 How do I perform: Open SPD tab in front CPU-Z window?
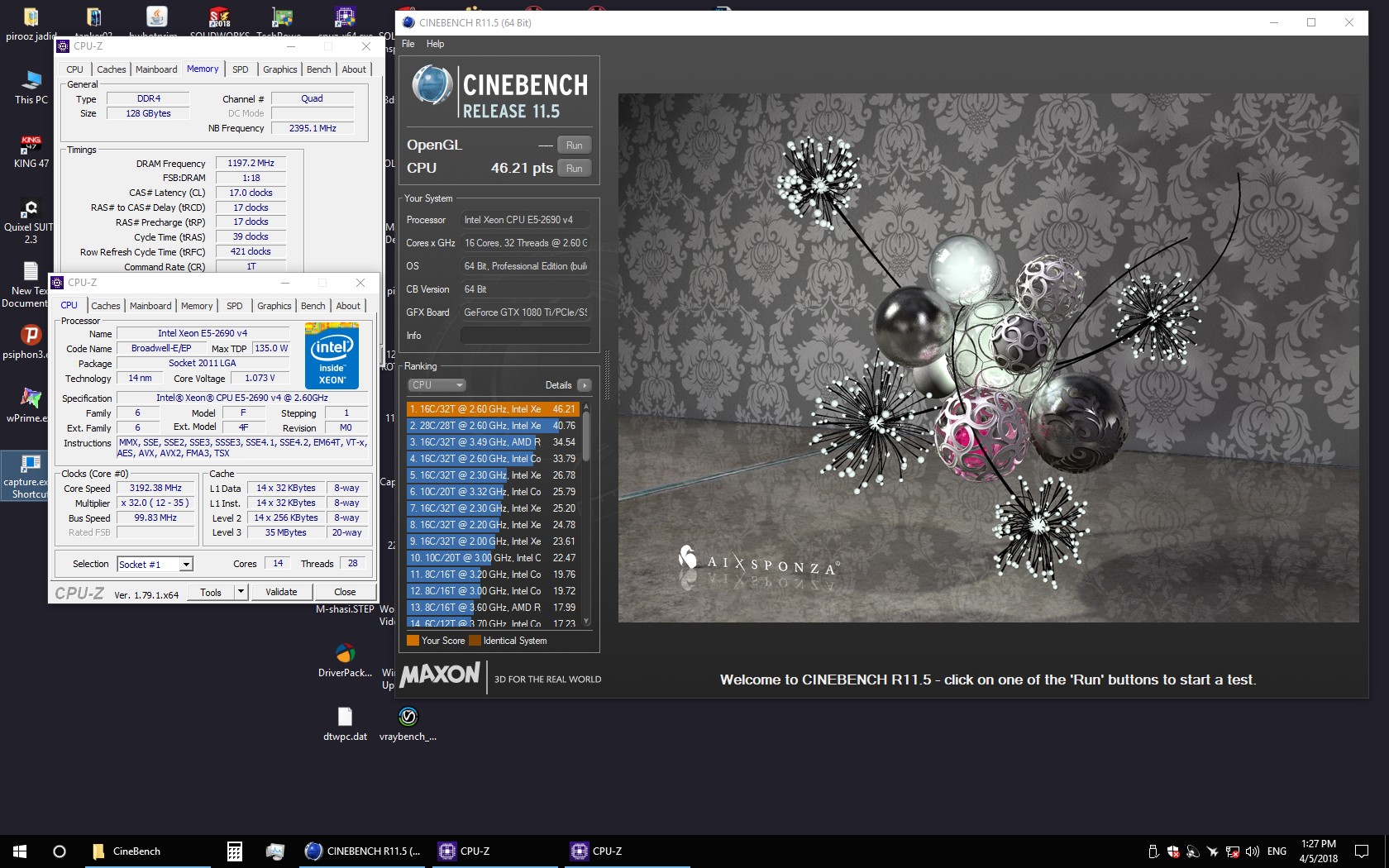(235, 306)
